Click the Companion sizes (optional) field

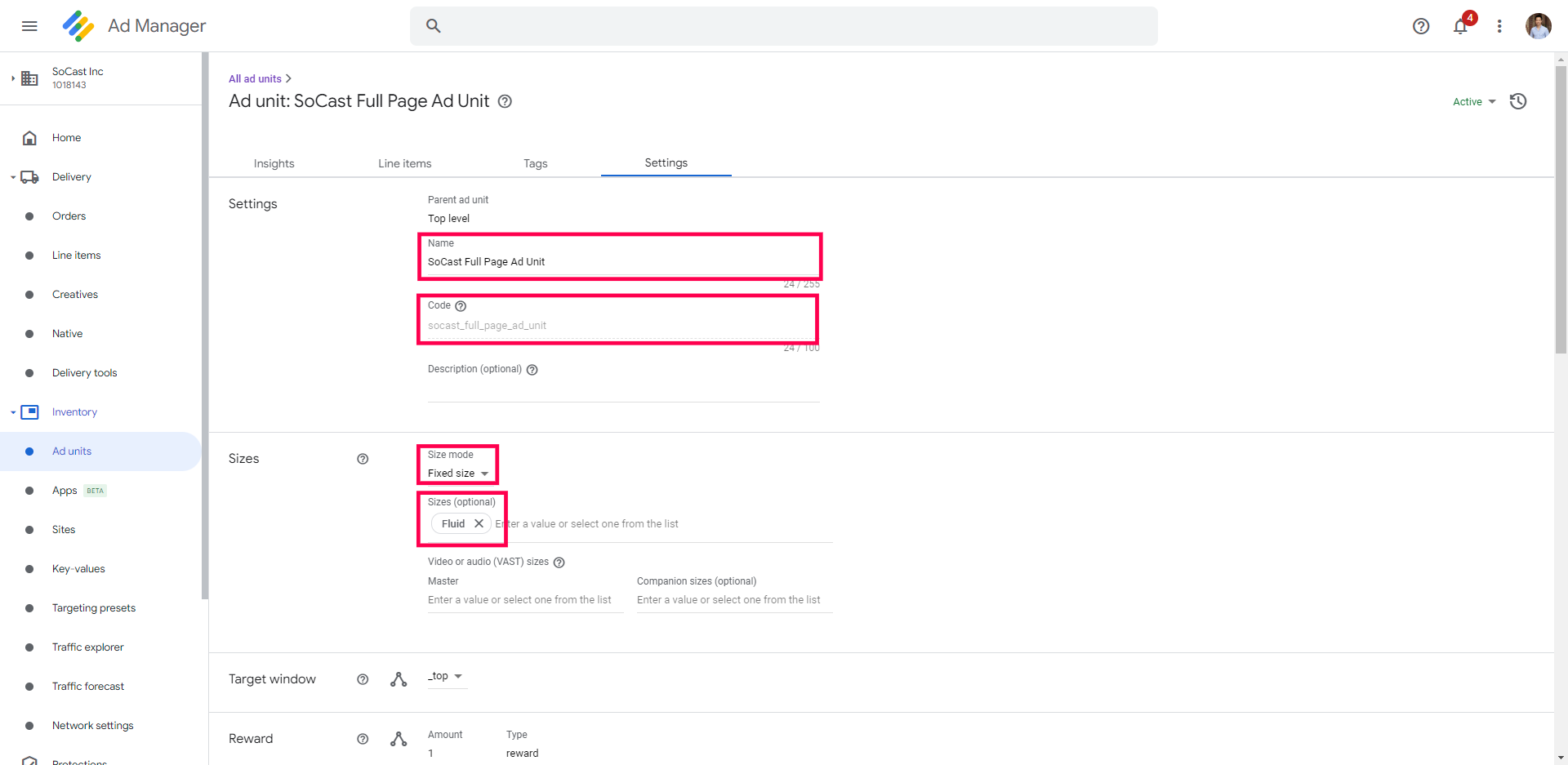(734, 600)
